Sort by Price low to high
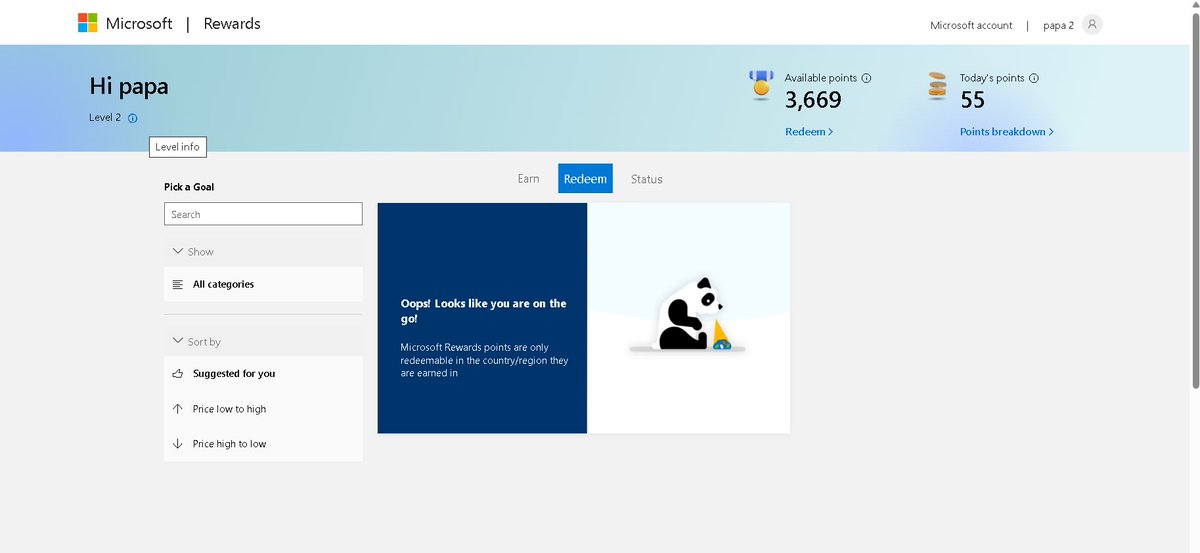 coord(263,409)
